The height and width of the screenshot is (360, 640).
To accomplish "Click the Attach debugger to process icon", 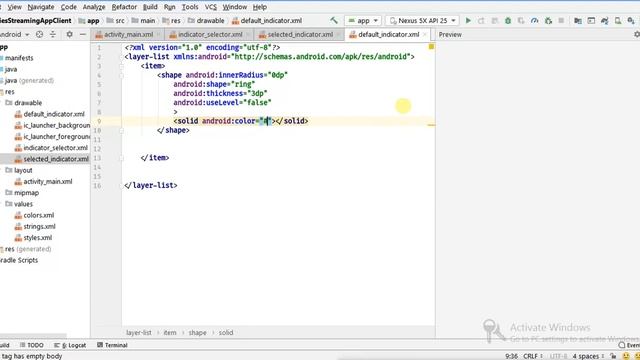I will (548, 20).
